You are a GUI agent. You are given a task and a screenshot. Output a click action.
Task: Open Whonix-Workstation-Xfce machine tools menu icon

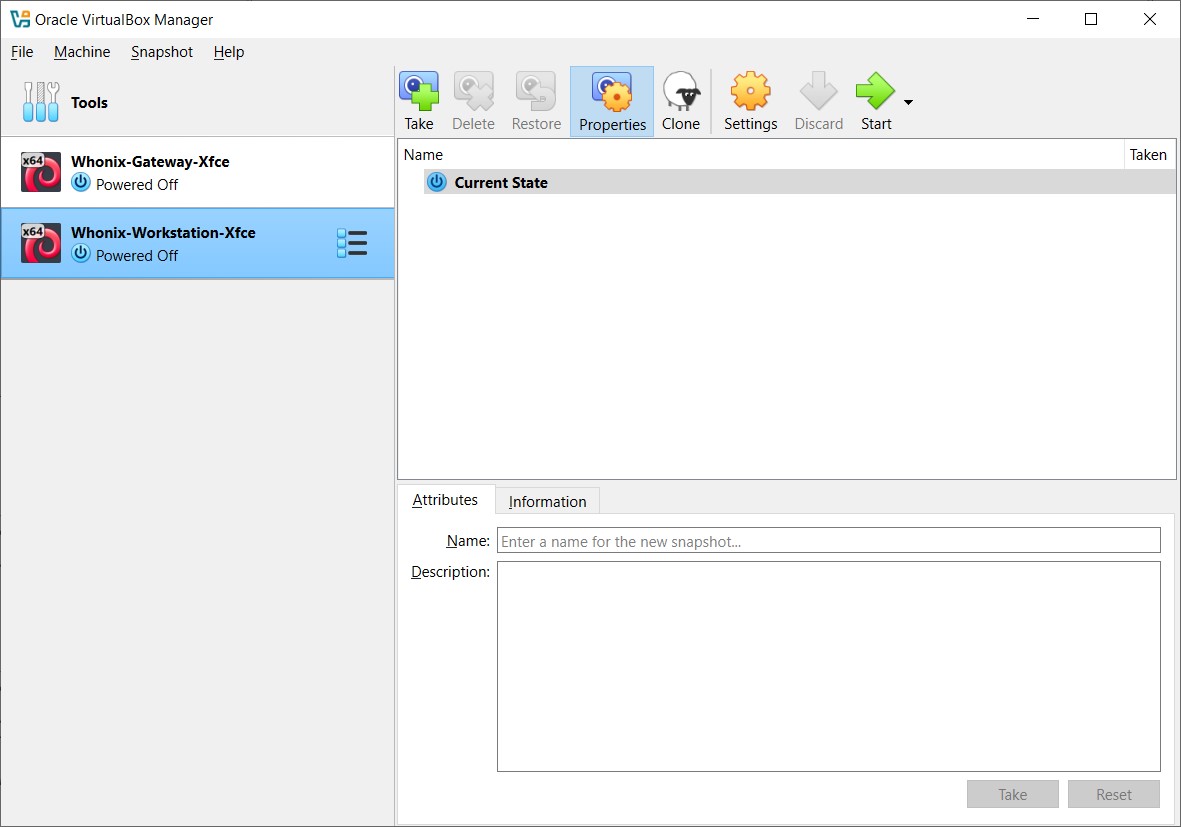click(352, 243)
